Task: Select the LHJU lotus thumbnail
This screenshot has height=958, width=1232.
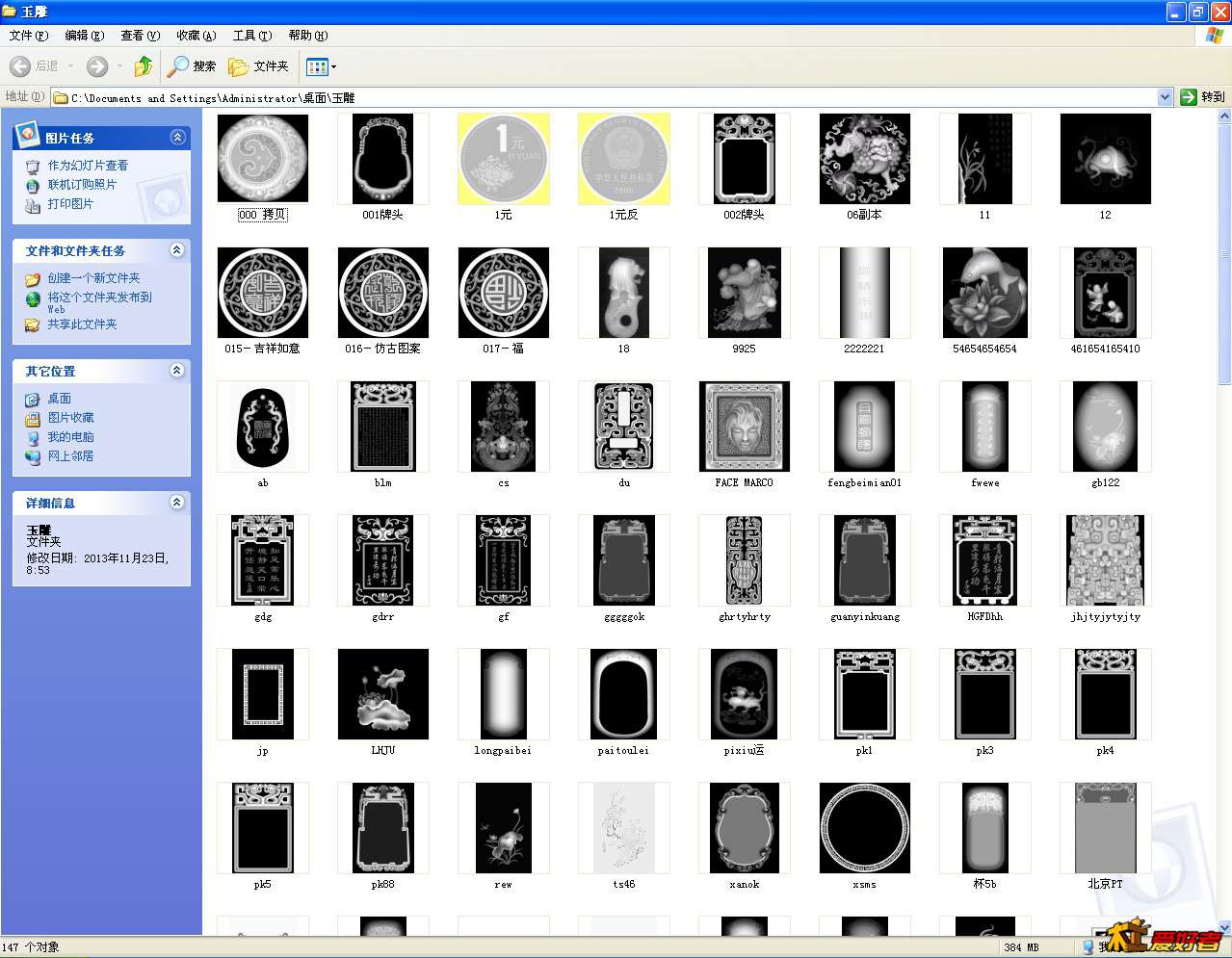Action: [383, 694]
